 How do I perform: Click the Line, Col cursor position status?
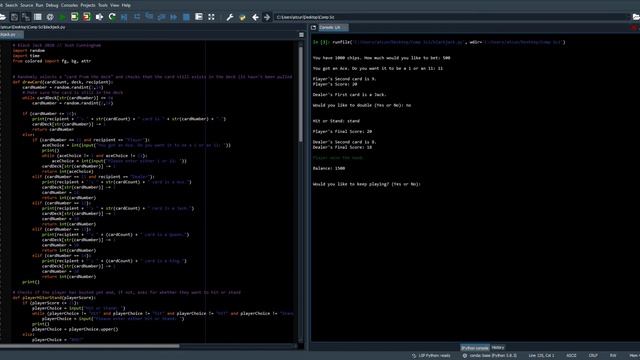[x=541, y=356]
